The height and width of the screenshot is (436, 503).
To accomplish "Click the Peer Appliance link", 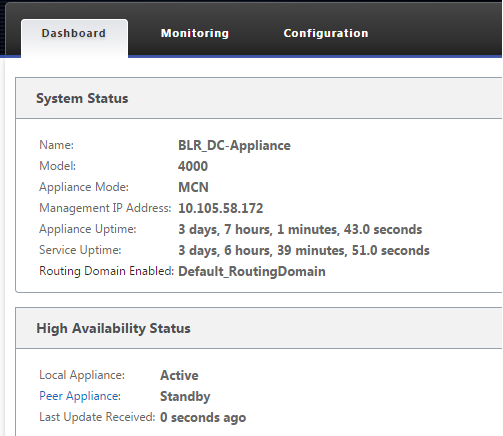I will [80, 396].
